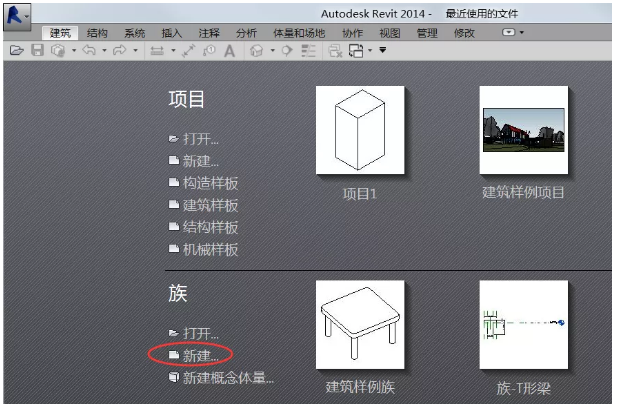Open the 修改 ribbon tab
This screenshot has height=407, width=618.
464,33
